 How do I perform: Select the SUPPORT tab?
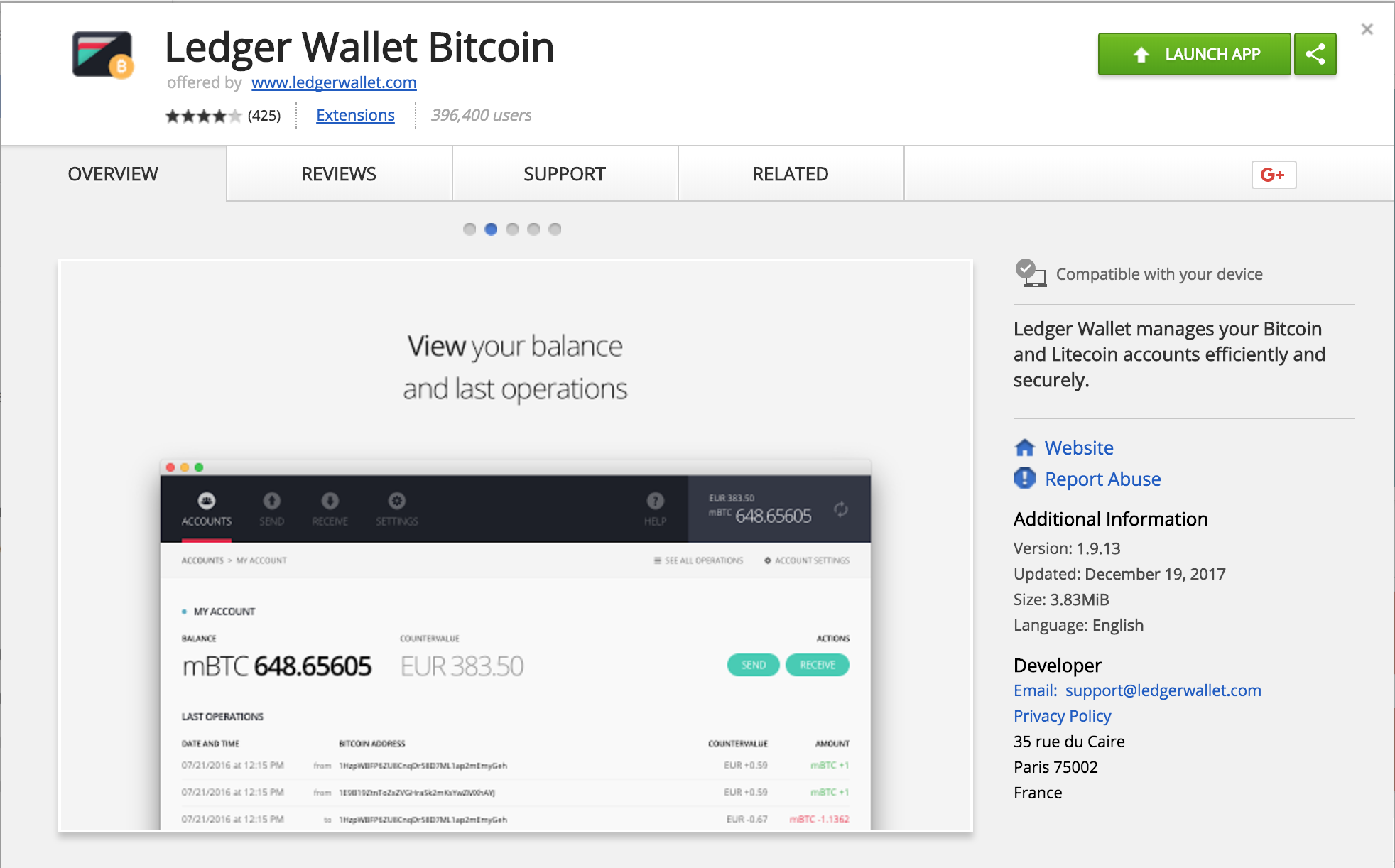coord(565,173)
